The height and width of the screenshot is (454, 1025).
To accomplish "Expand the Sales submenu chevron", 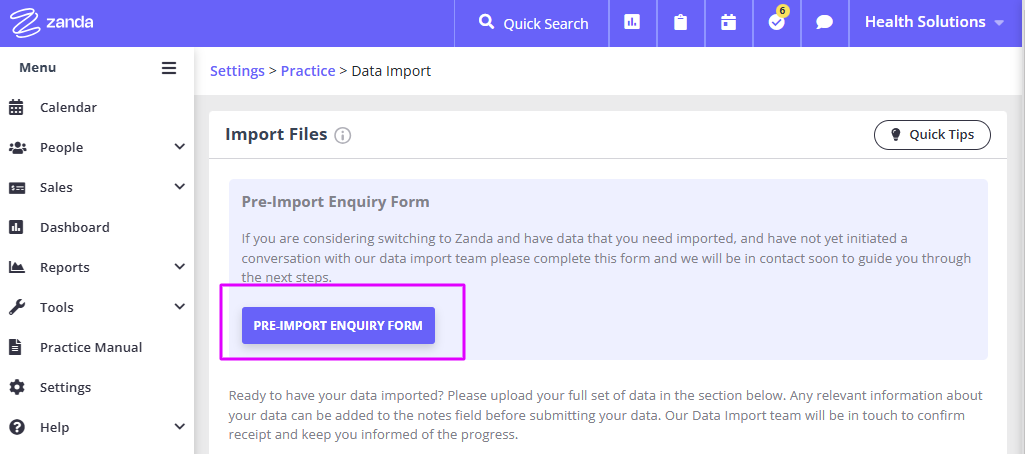I will (180, 187).
